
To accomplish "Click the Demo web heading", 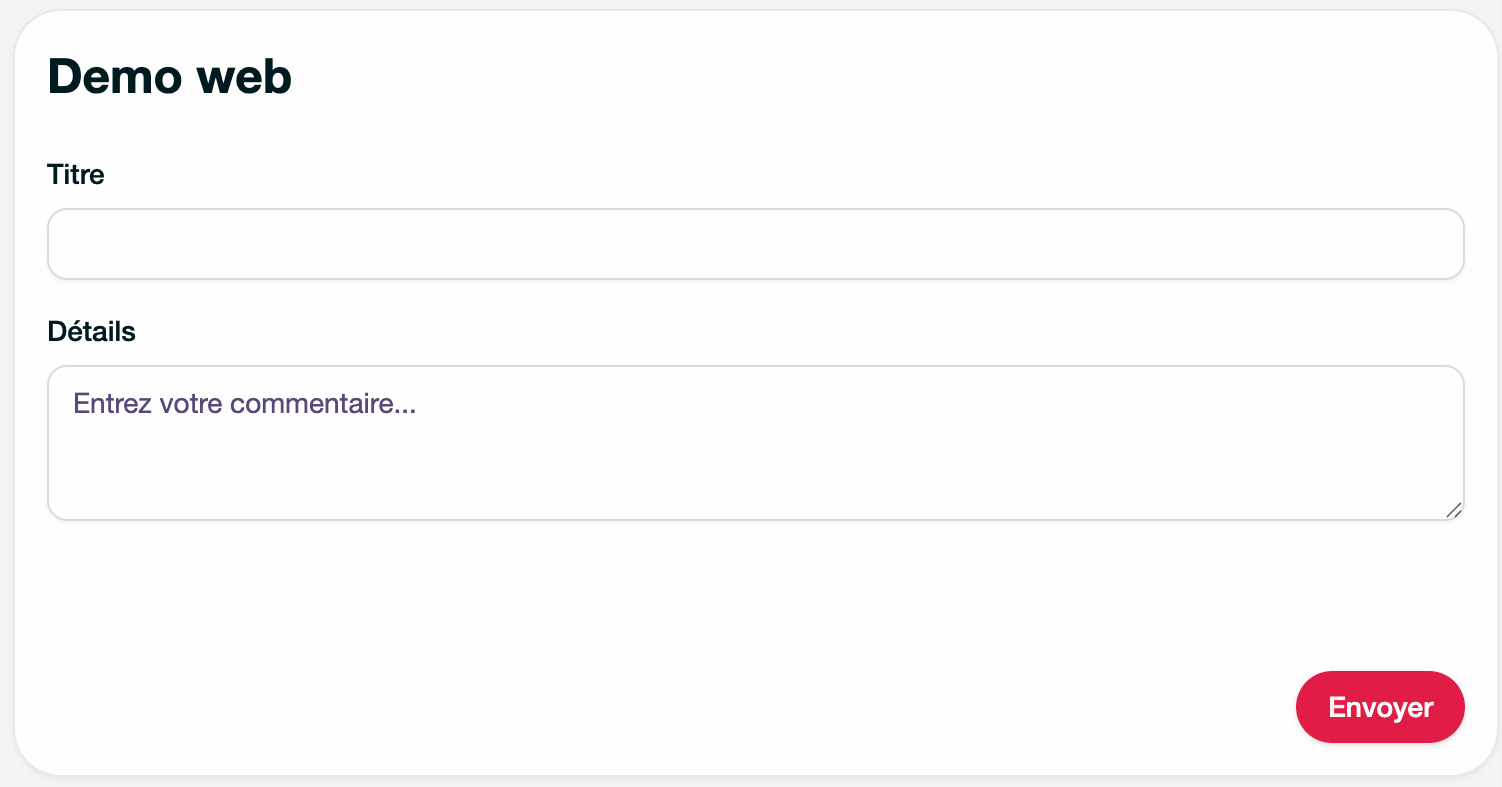I will 170,77.
